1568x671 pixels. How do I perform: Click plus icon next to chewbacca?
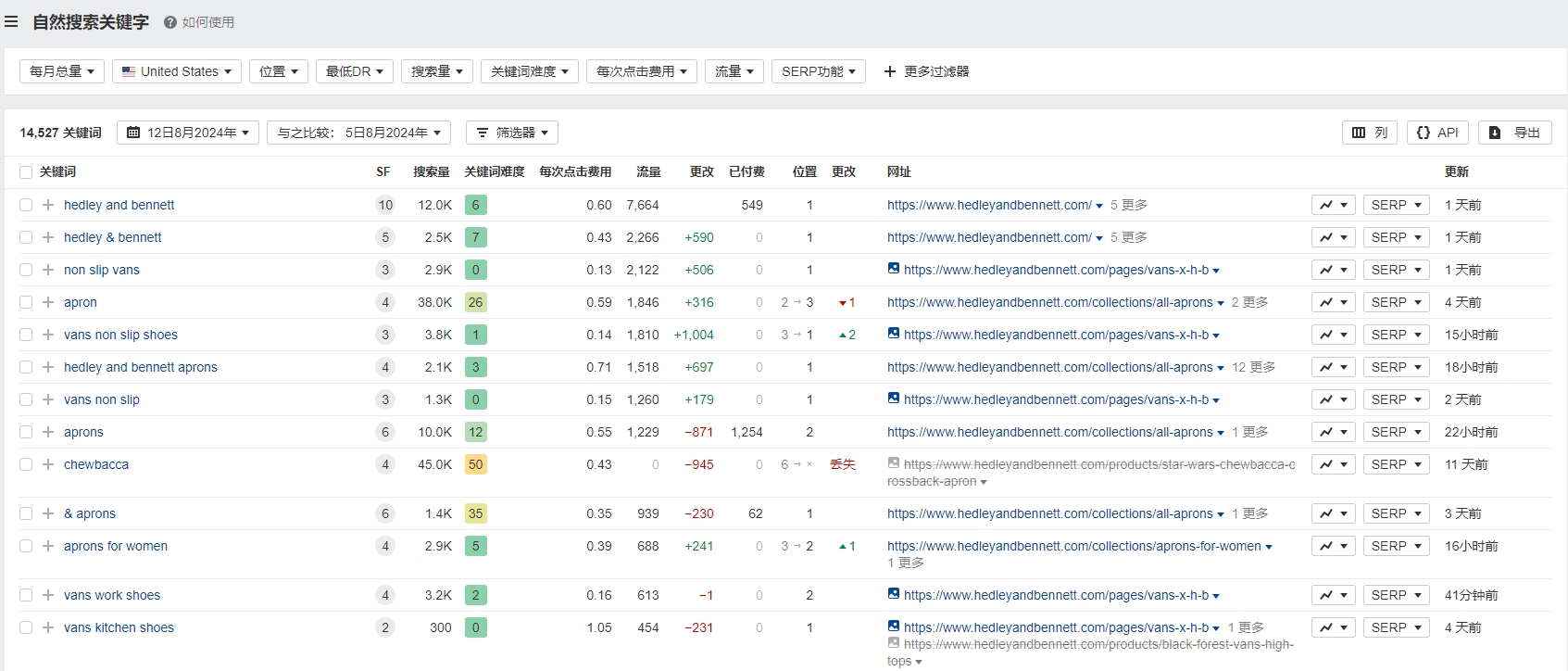tap(48, 464)
